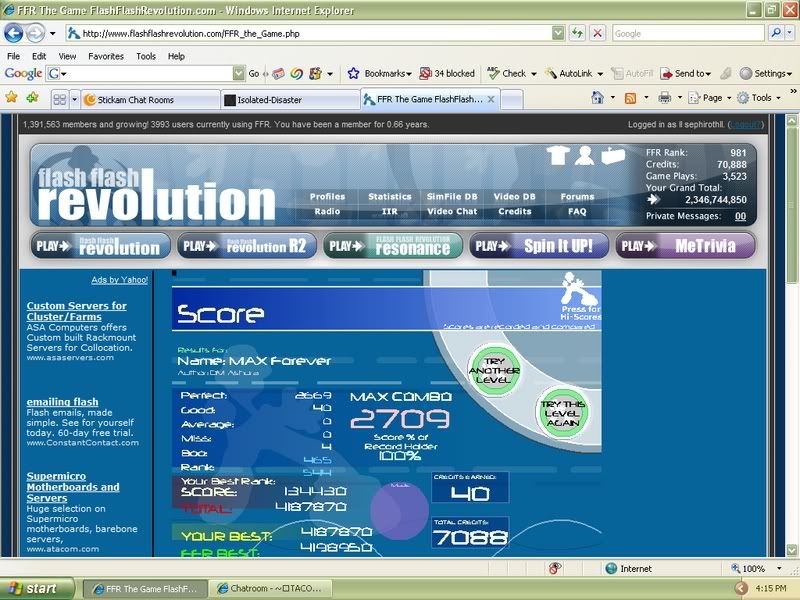The width and height of the screenshot is (800, 600).
Task: Expand the address bar URL dropdown
Action: [x=557, y=33]
